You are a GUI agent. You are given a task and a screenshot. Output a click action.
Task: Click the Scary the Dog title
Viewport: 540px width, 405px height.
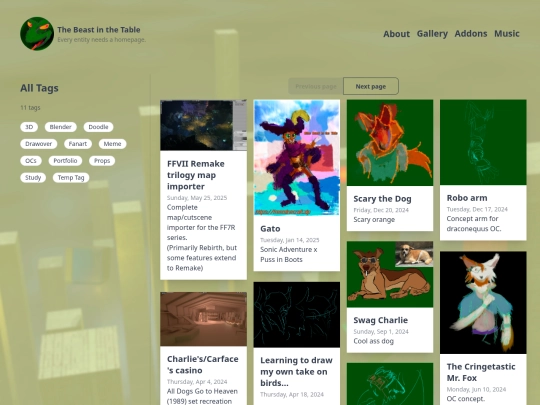tap(382, 199)
